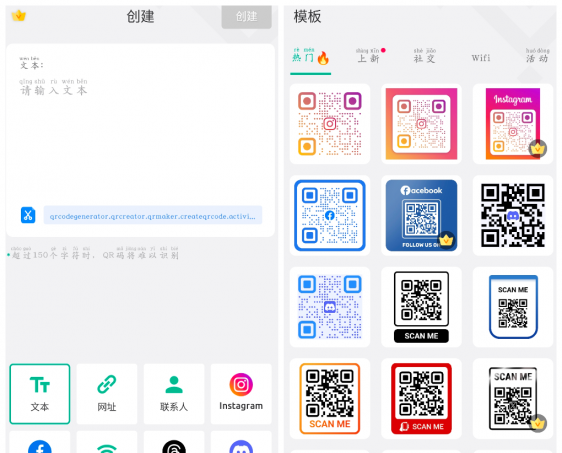Focus the 请输入文本 text input area
This screenshot has width=562, height=453.
pos(140,140)
